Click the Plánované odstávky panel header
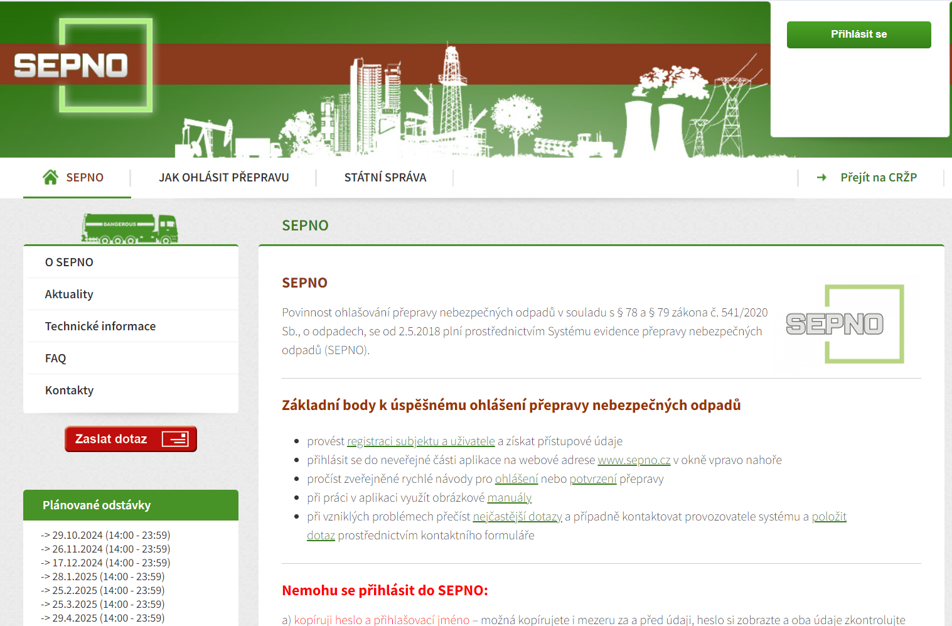The height and width of the screenshot is (626, 952). point(131,505)
